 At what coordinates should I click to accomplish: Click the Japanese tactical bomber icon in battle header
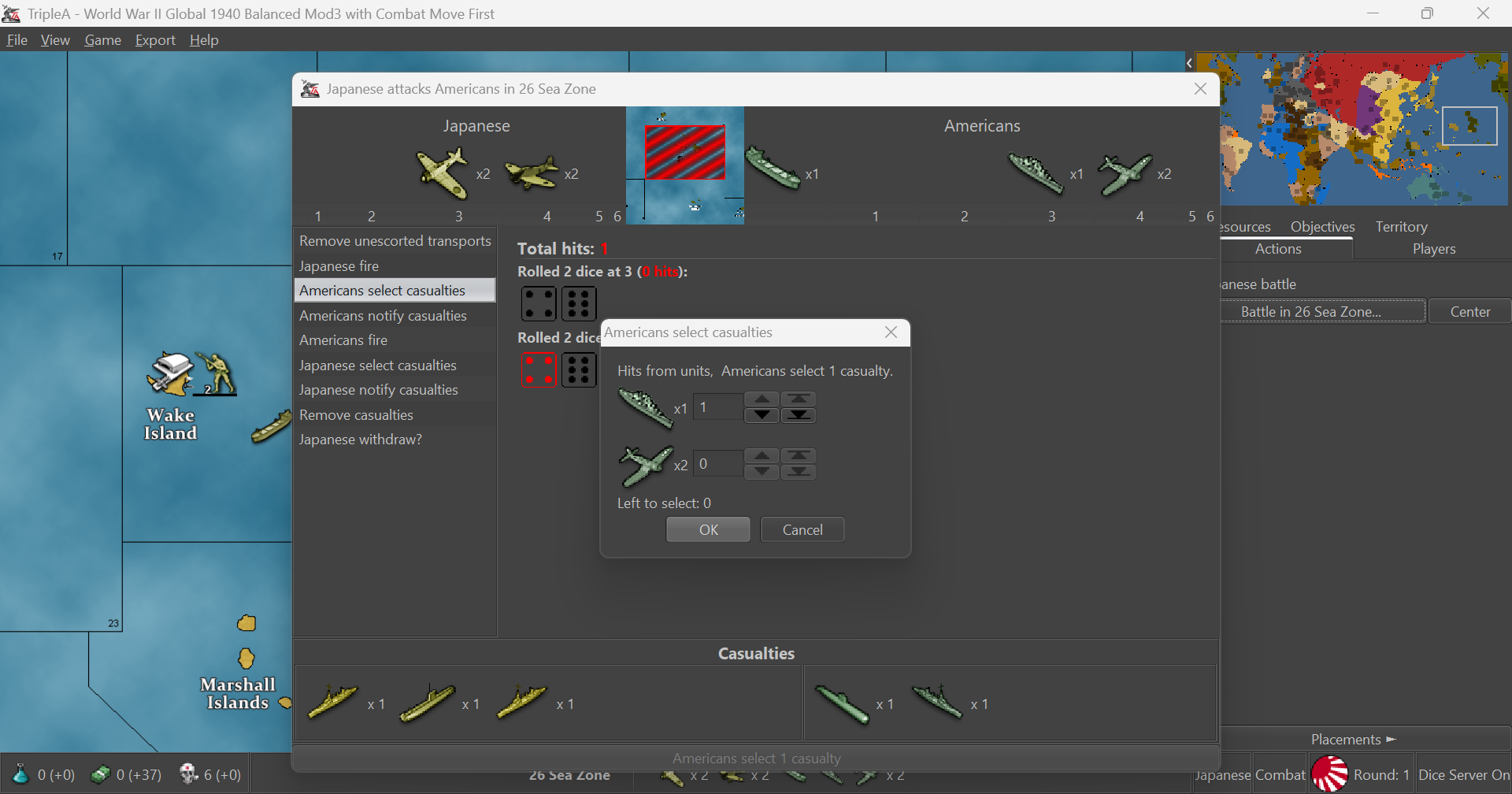tap(532, 172)
